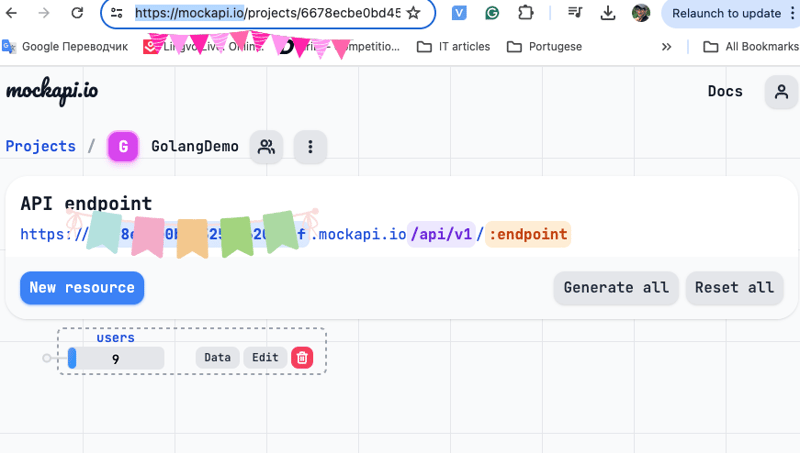Open the blue V extension icon
This screenshot has width=800, height=453.
click(459, 13)
